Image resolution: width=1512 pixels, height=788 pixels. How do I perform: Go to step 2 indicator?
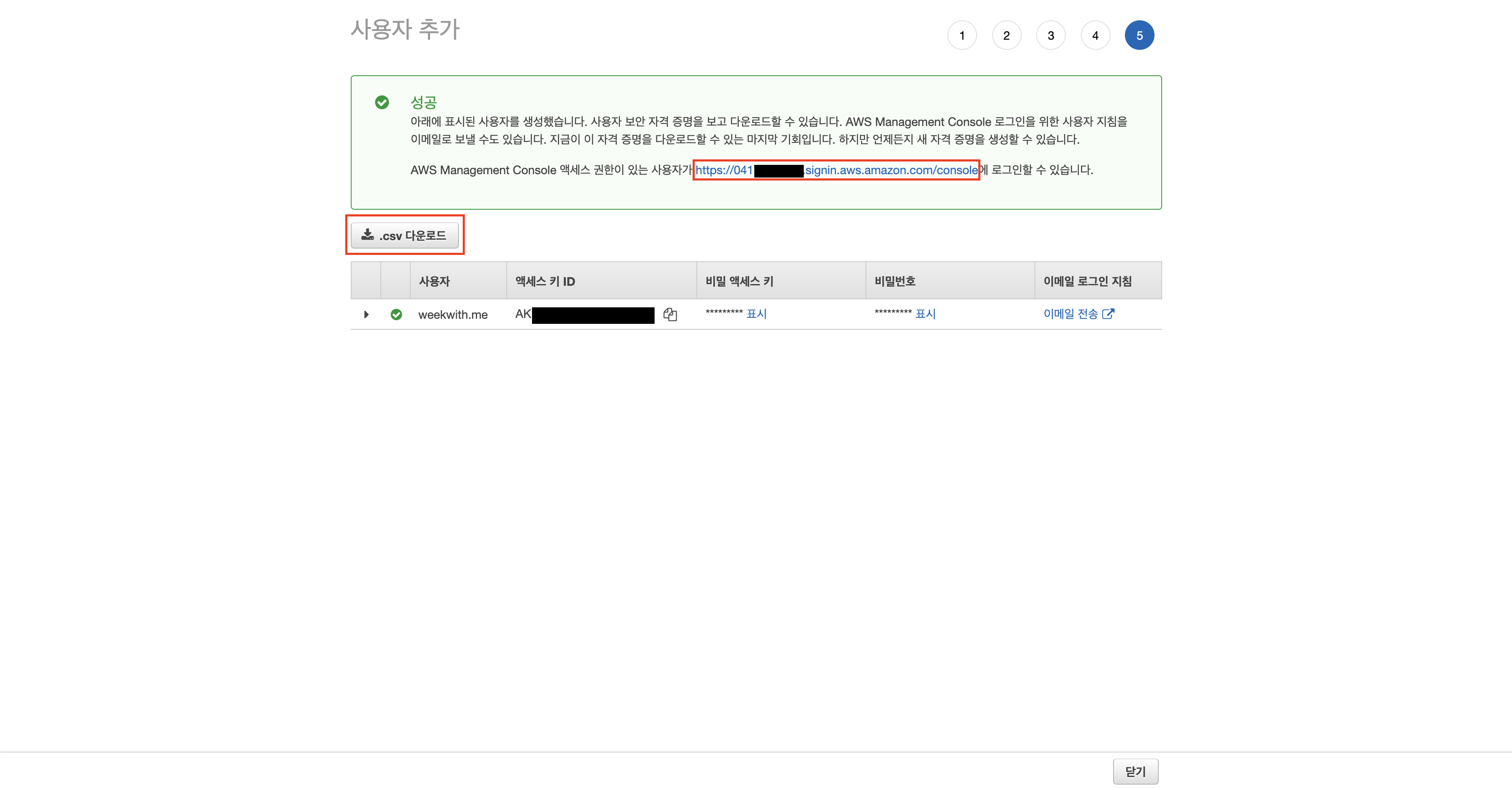point(1006,36)
